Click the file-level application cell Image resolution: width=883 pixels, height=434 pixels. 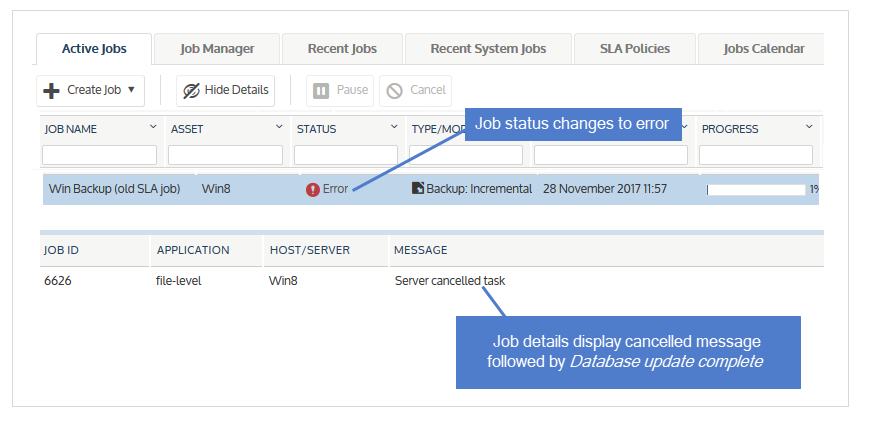tap(179, 281)
